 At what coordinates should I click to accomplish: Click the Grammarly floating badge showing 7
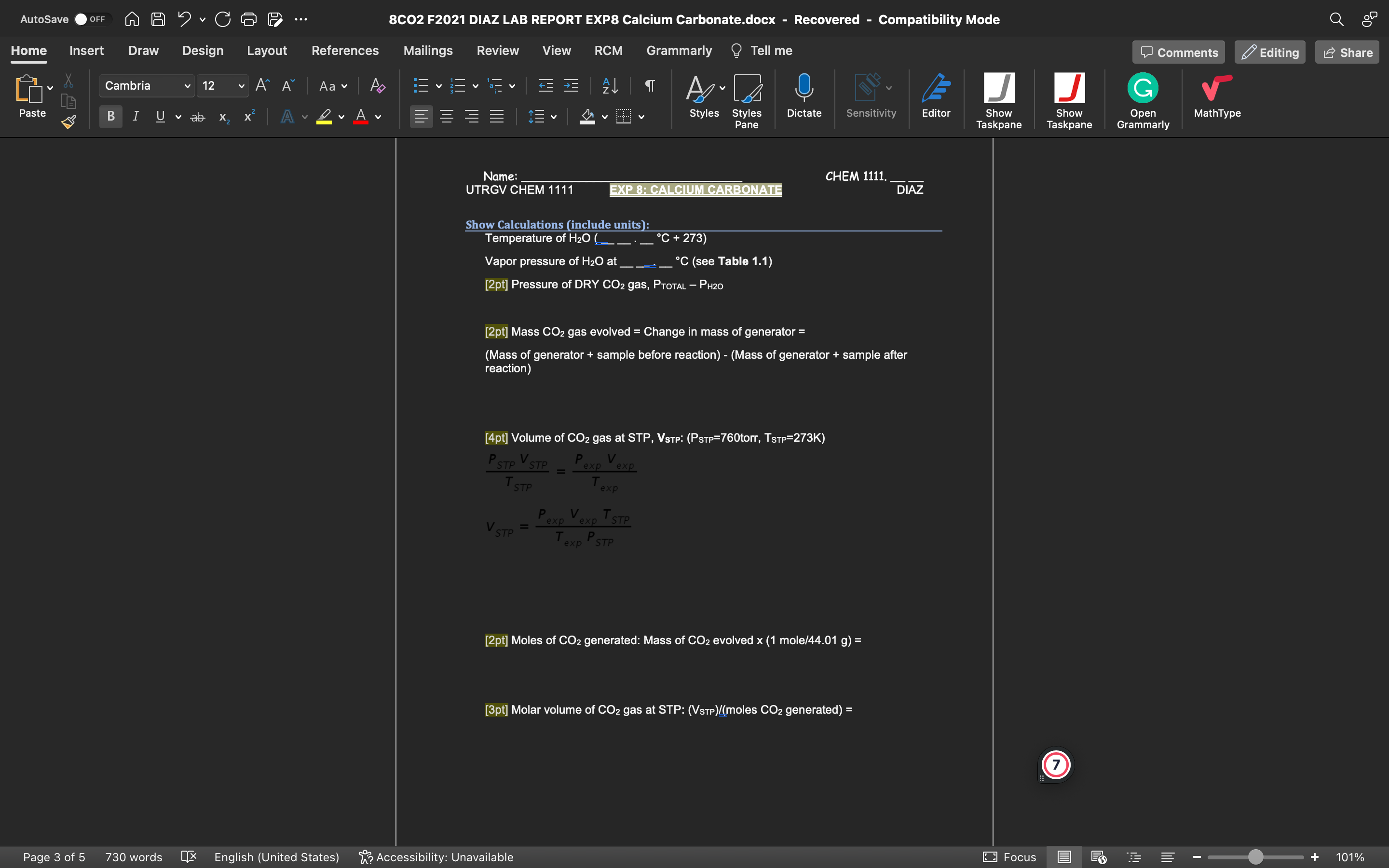coord(1056,765)
